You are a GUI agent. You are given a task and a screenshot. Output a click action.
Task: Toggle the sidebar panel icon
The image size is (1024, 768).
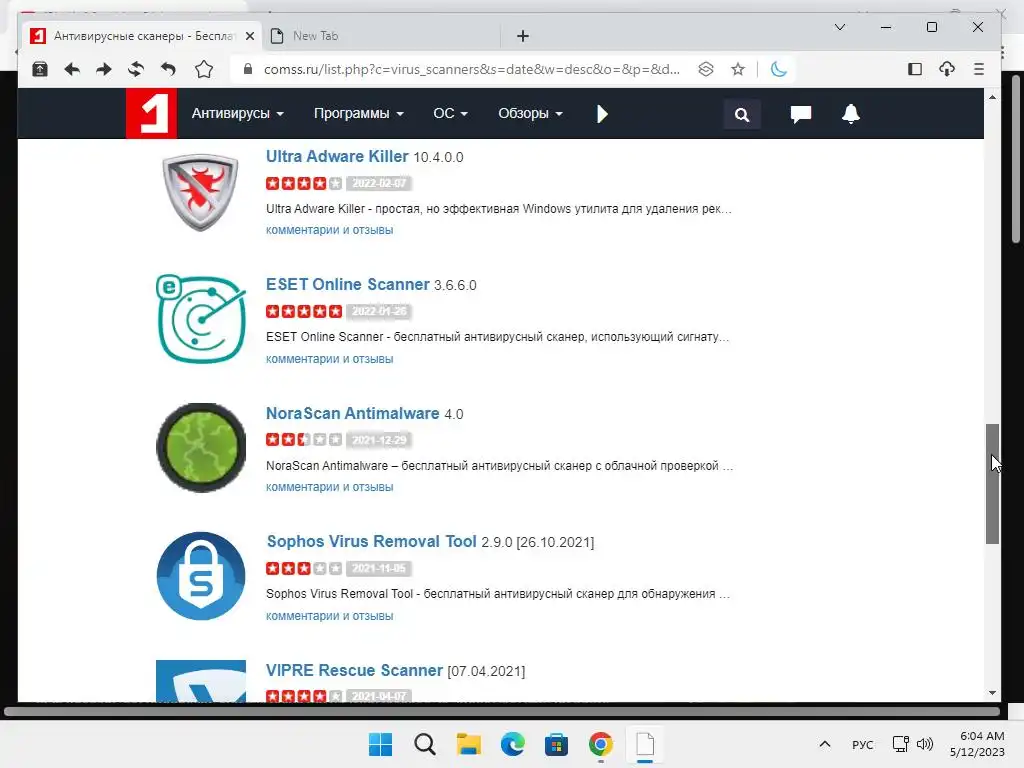(x=915, y=69)
